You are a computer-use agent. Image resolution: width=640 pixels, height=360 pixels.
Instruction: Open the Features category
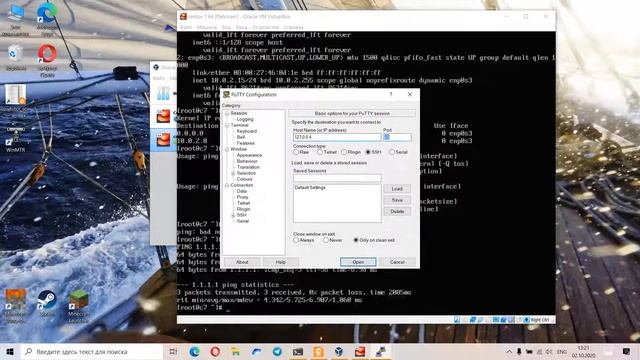pyautogui.click(x=246, y=143)
